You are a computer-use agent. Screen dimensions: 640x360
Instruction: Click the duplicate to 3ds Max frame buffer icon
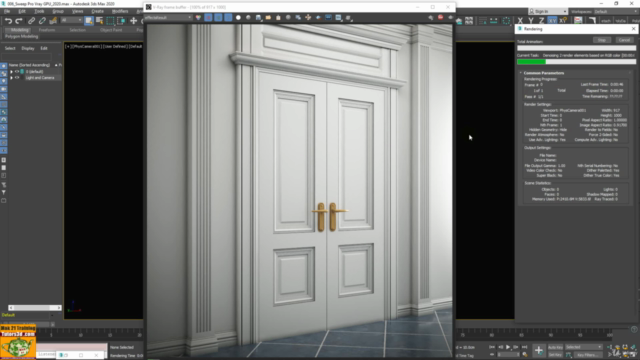(x=298, y=18)
